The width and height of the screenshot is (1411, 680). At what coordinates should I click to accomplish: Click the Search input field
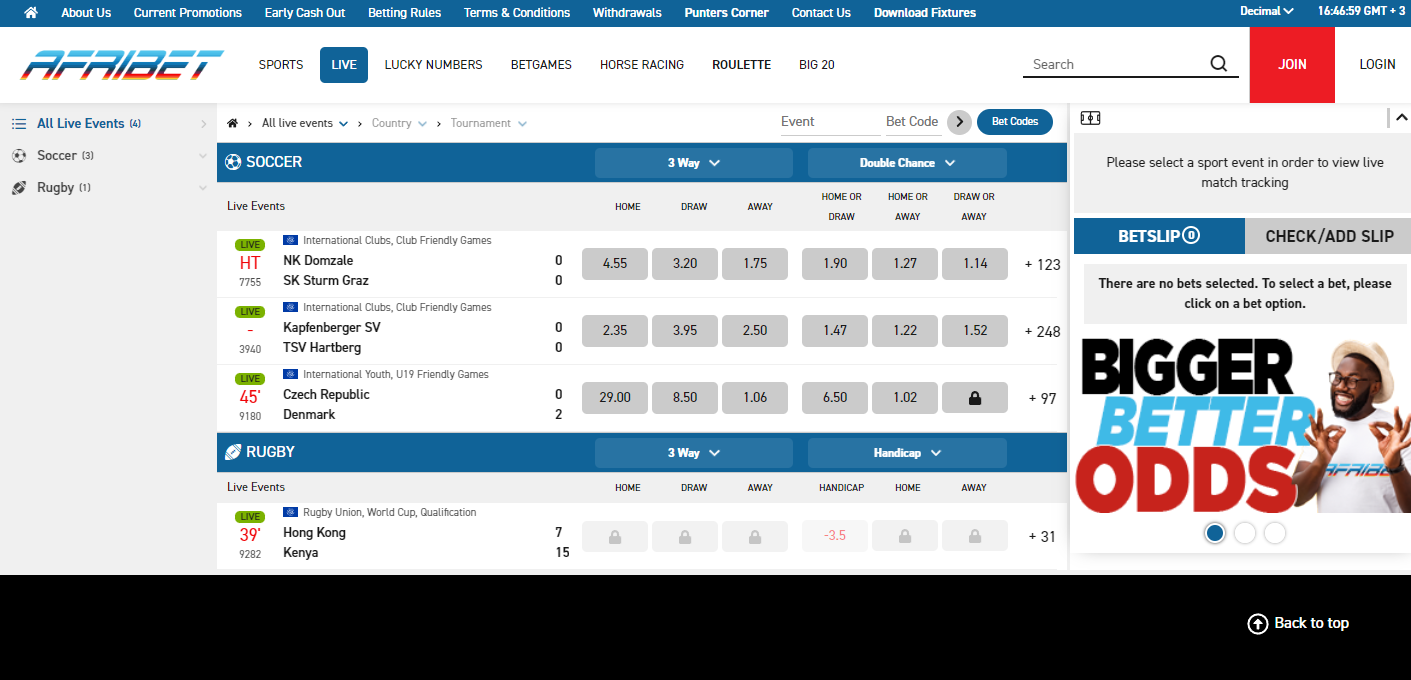point(1113,64)
